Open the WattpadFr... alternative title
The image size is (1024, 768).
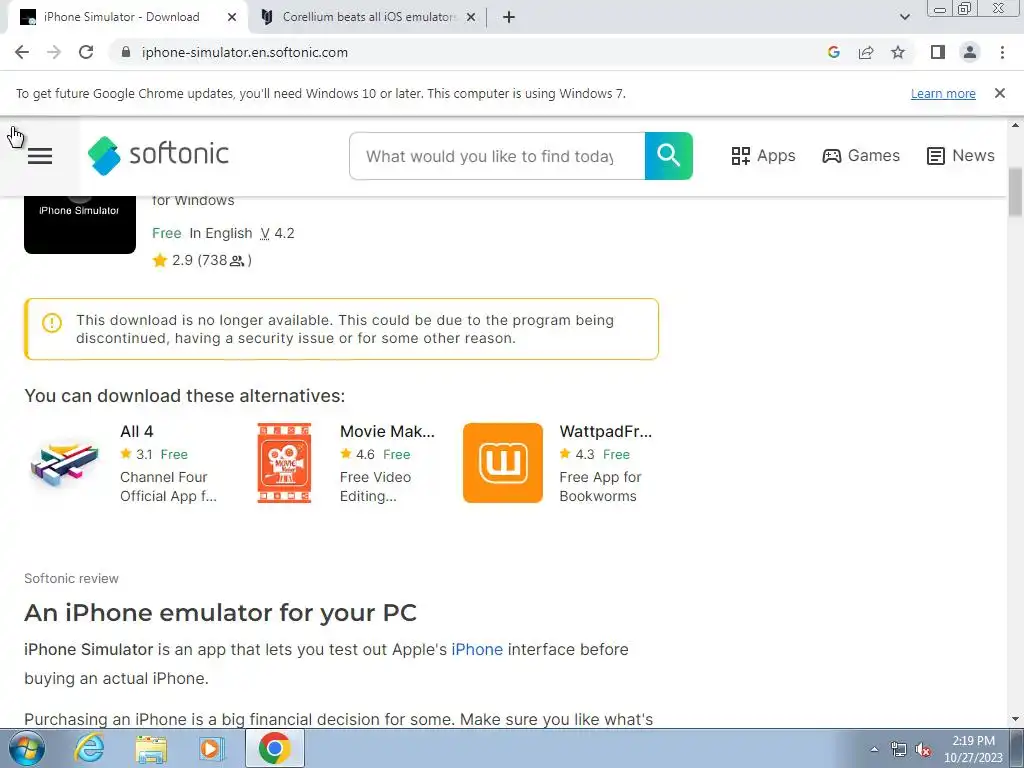click(x=605, y=432)
